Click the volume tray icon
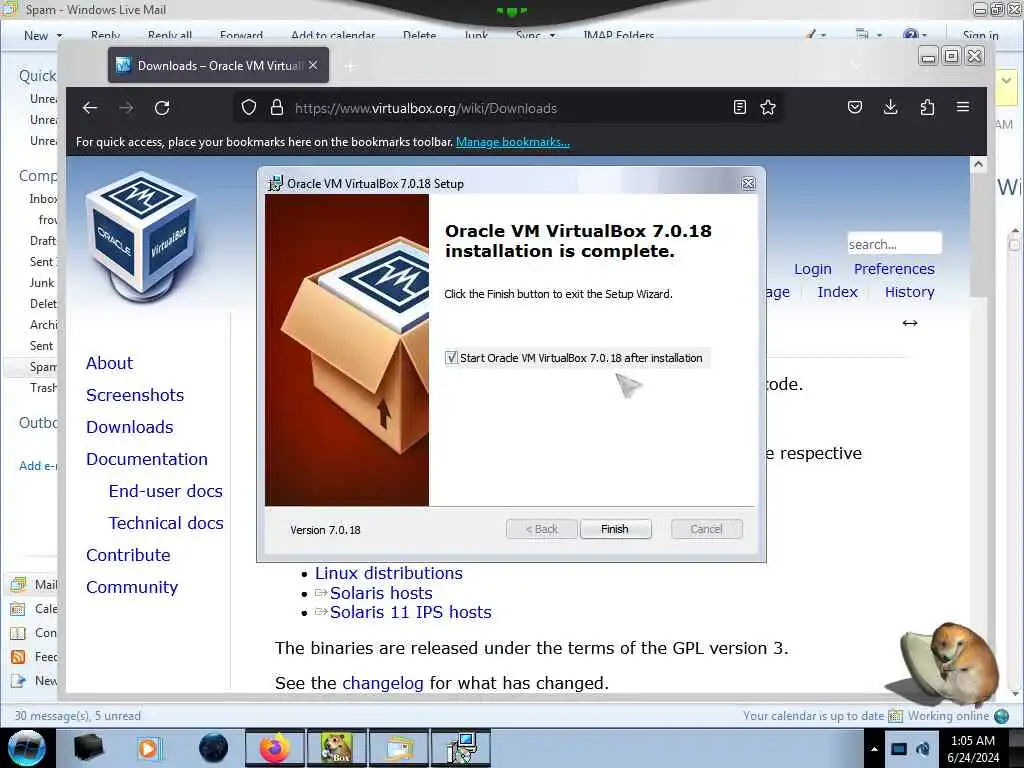 pyautogui.click(x=923, y=748)
